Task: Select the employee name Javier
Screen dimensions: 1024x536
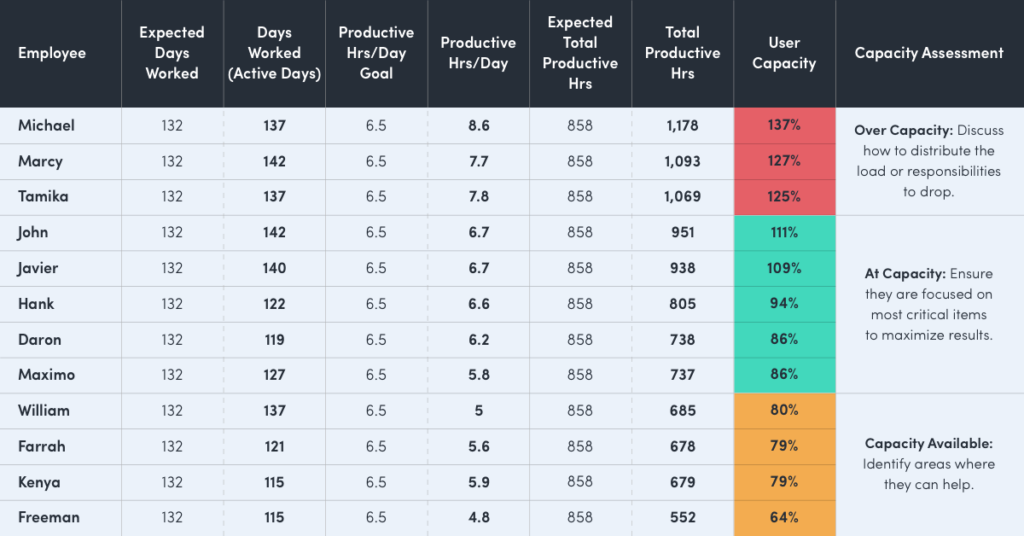Action: coord(38,268)
